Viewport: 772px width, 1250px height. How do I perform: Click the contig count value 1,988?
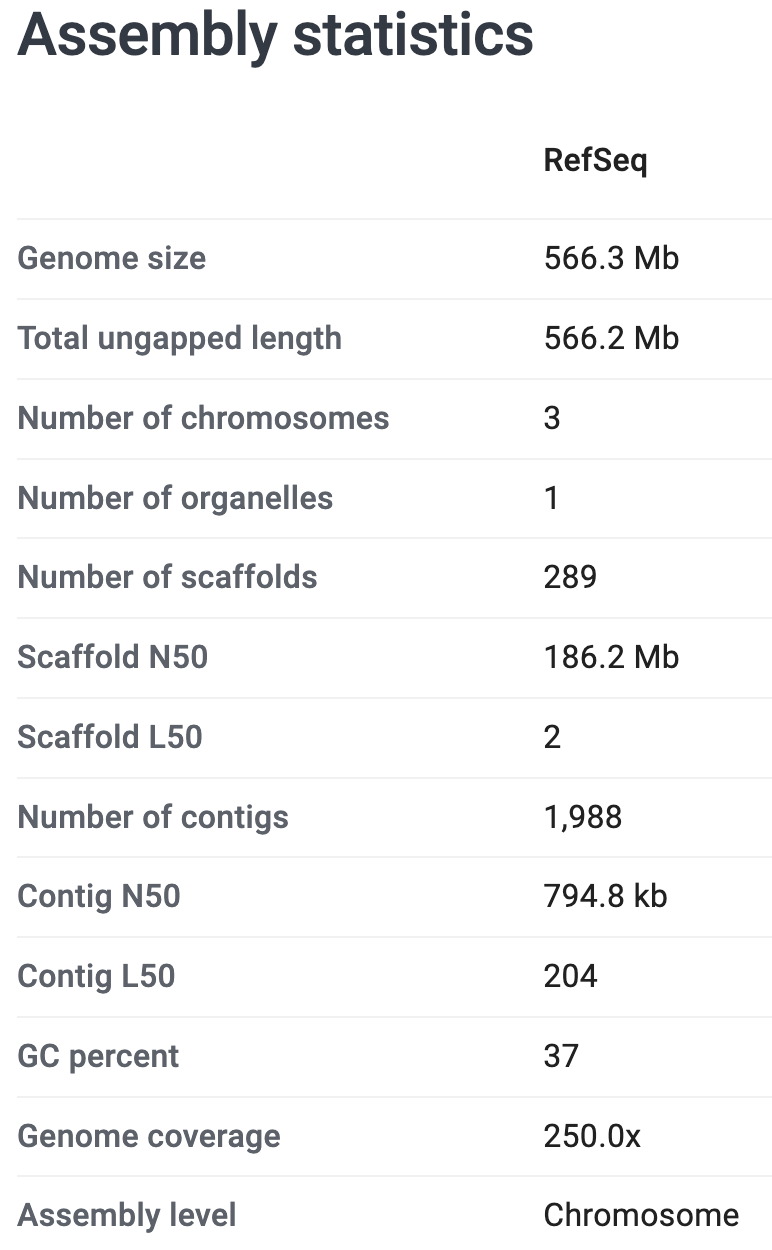click(x=582, y=817)
